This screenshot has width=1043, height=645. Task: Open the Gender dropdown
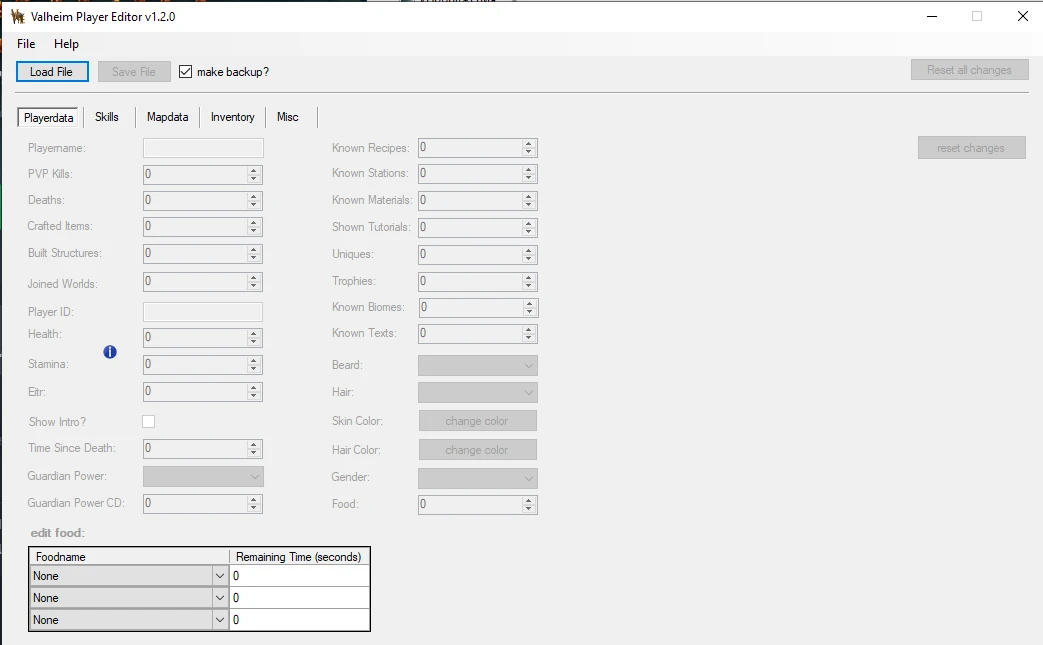477,478
